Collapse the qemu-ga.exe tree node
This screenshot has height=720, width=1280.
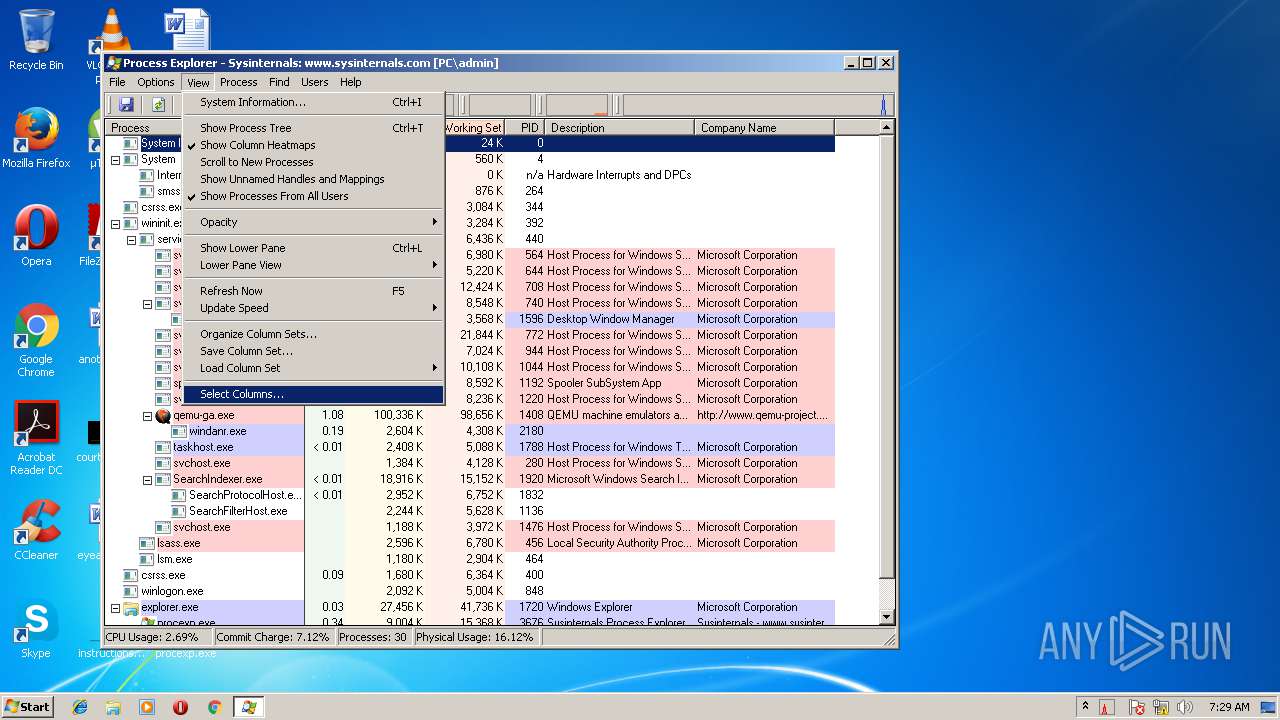[147, 416]
